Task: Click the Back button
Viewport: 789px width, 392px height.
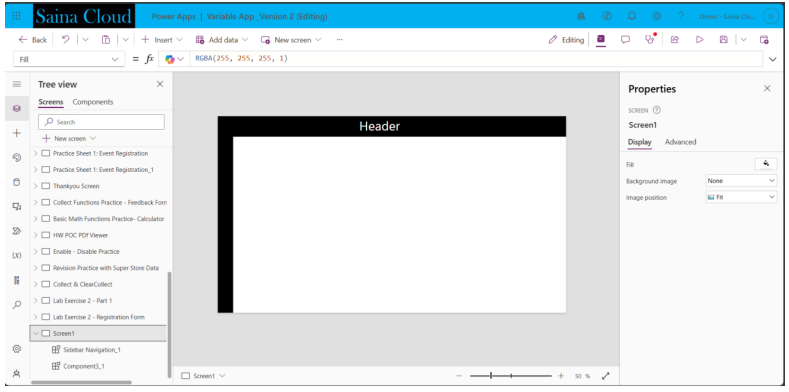Action: pos(33,40)
